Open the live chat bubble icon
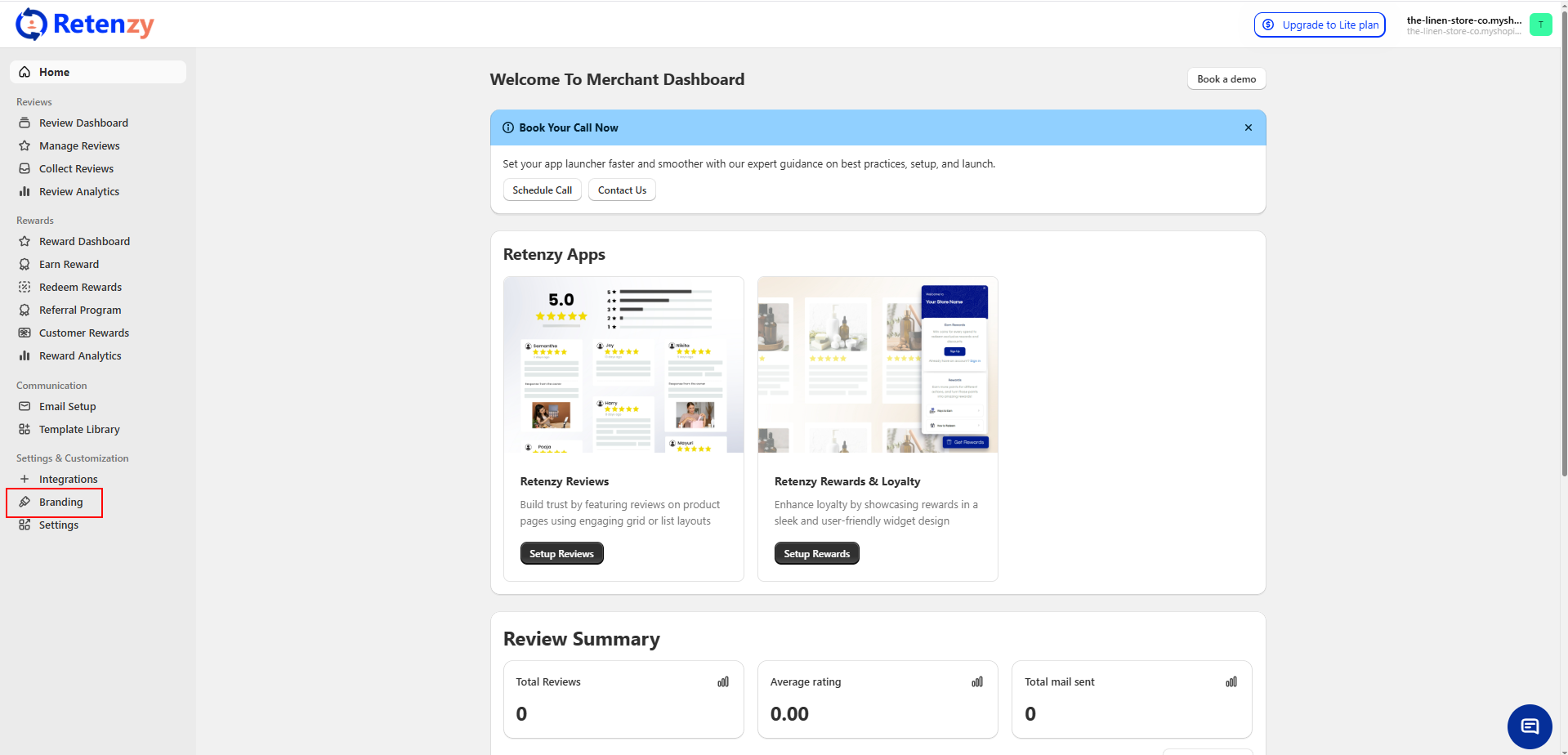The width and height of the screenshot is (1568, 755). [x=1529, y=726]
